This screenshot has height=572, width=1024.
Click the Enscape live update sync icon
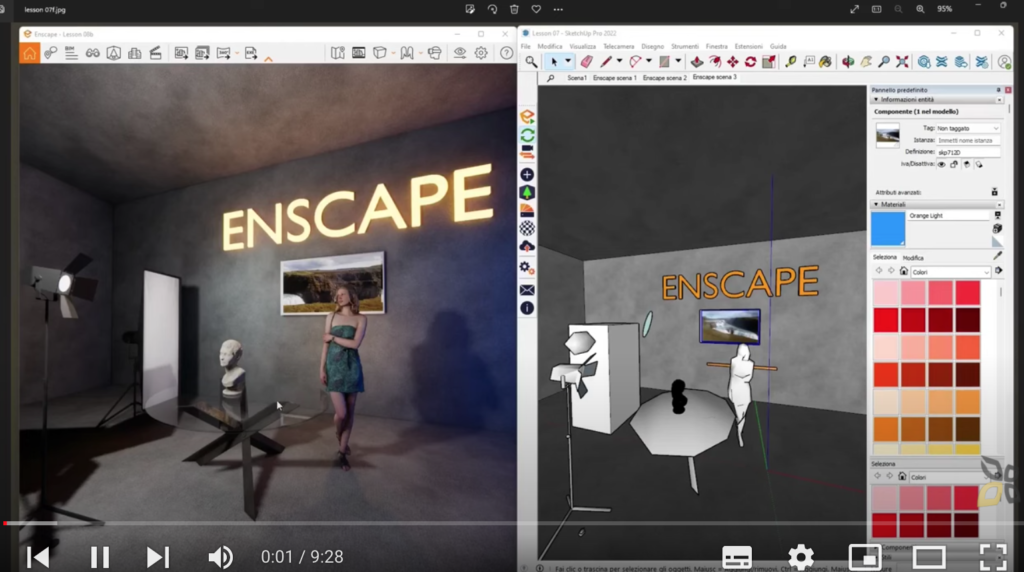[527, 135]
